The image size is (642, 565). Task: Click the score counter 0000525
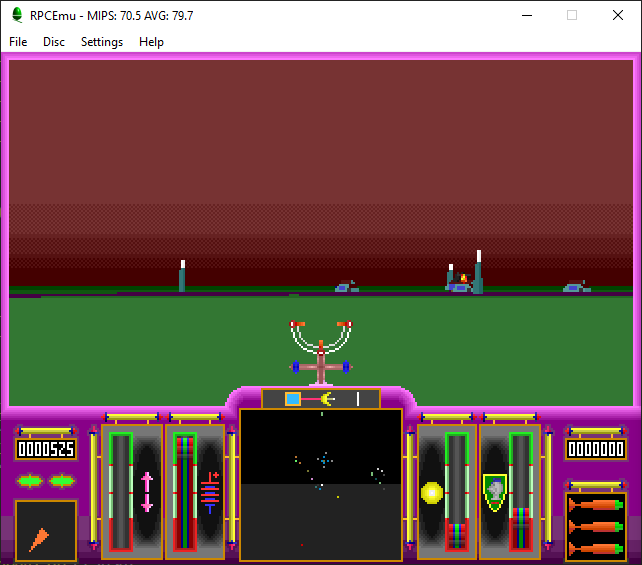[46, 449]
